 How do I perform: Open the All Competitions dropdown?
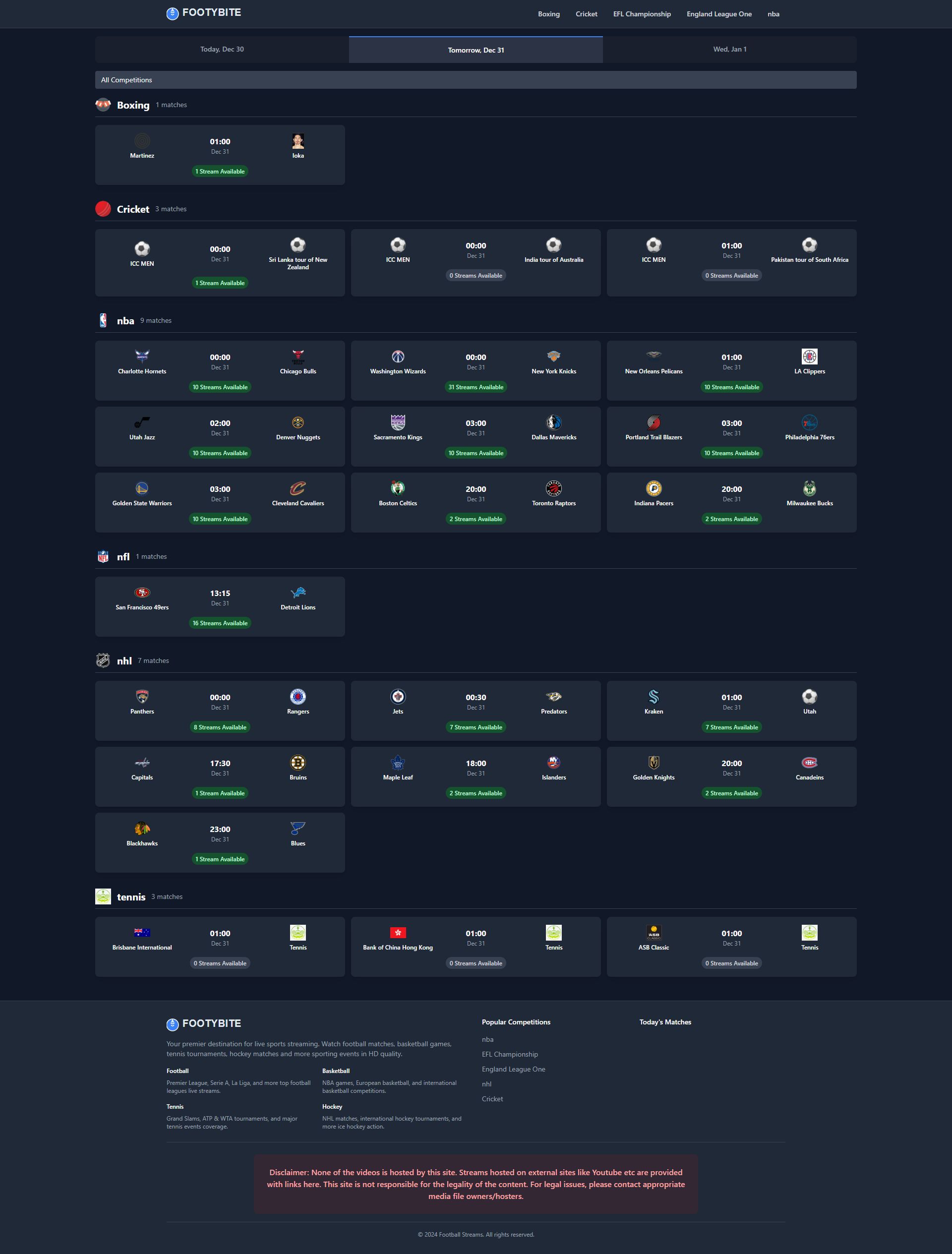pos(475,80)
